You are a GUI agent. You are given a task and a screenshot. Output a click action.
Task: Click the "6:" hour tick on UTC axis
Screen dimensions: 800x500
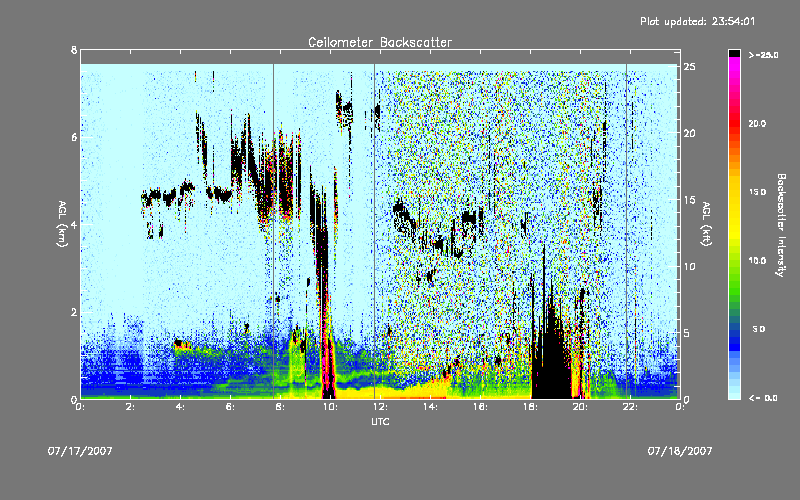(x=231, y=407)
